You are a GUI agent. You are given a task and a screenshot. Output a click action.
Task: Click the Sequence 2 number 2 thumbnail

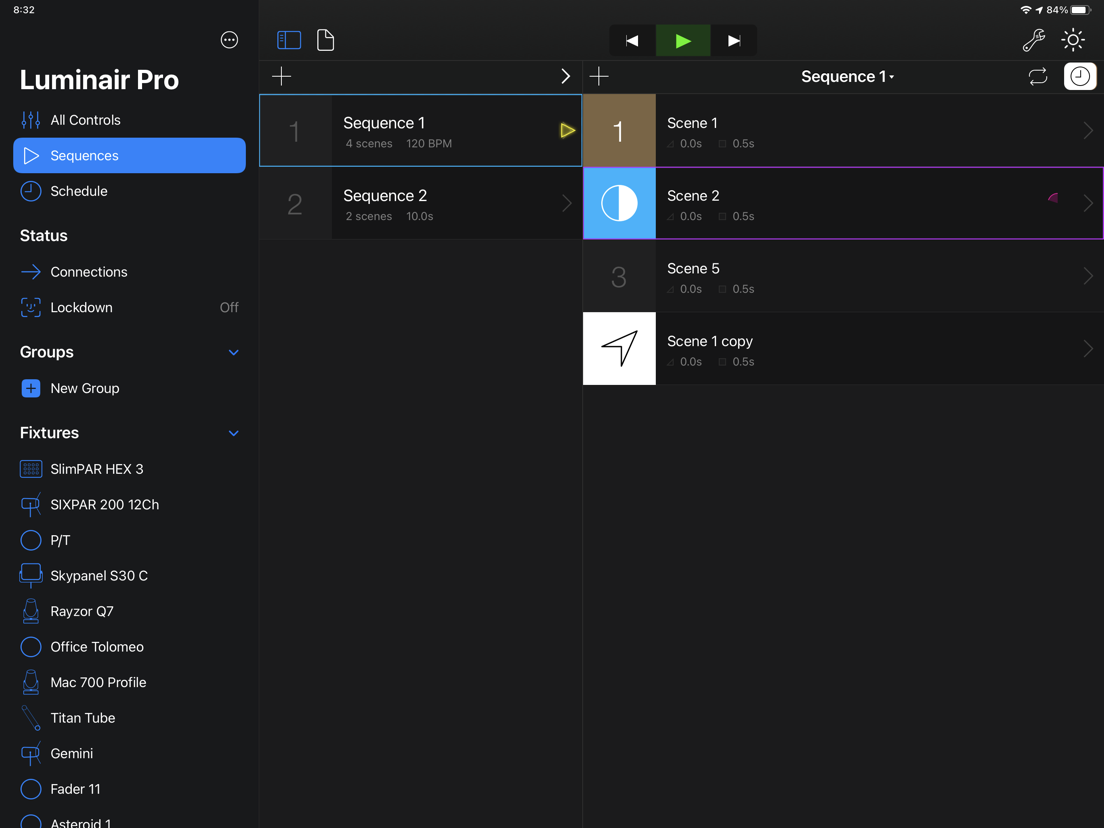[295, 203]
